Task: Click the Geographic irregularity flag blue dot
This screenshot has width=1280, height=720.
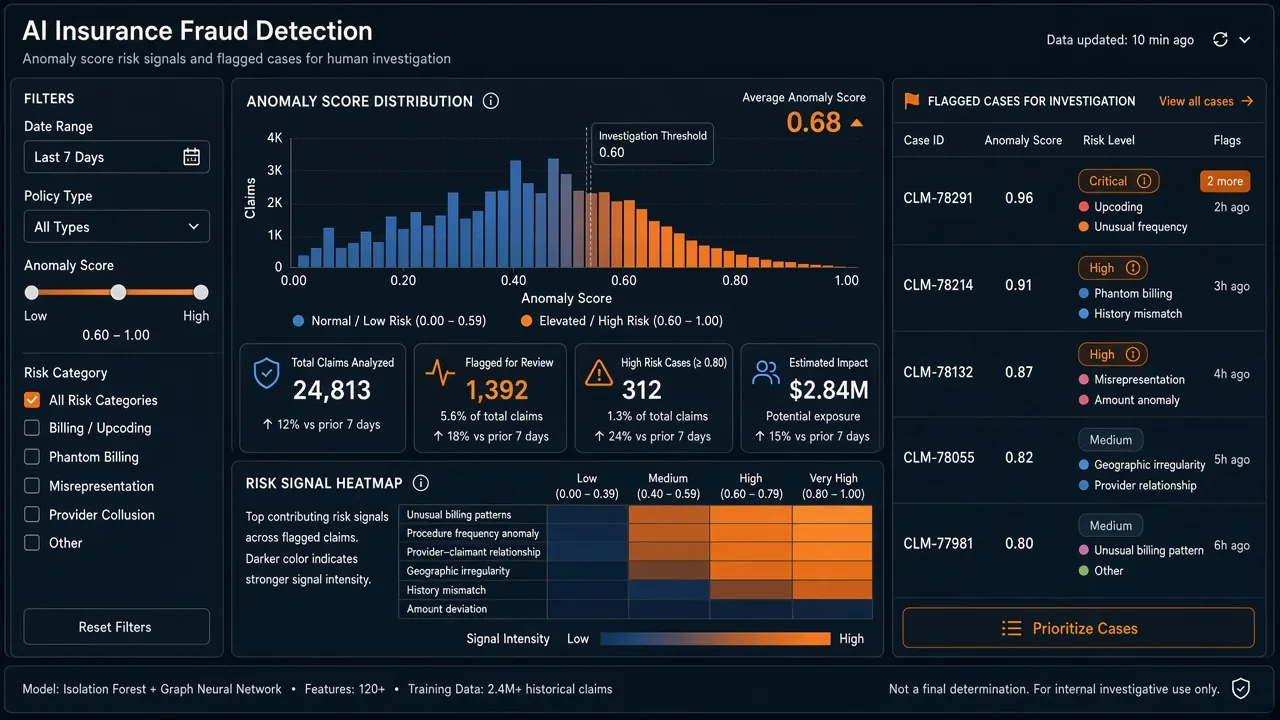Action: pos(1084,465)
